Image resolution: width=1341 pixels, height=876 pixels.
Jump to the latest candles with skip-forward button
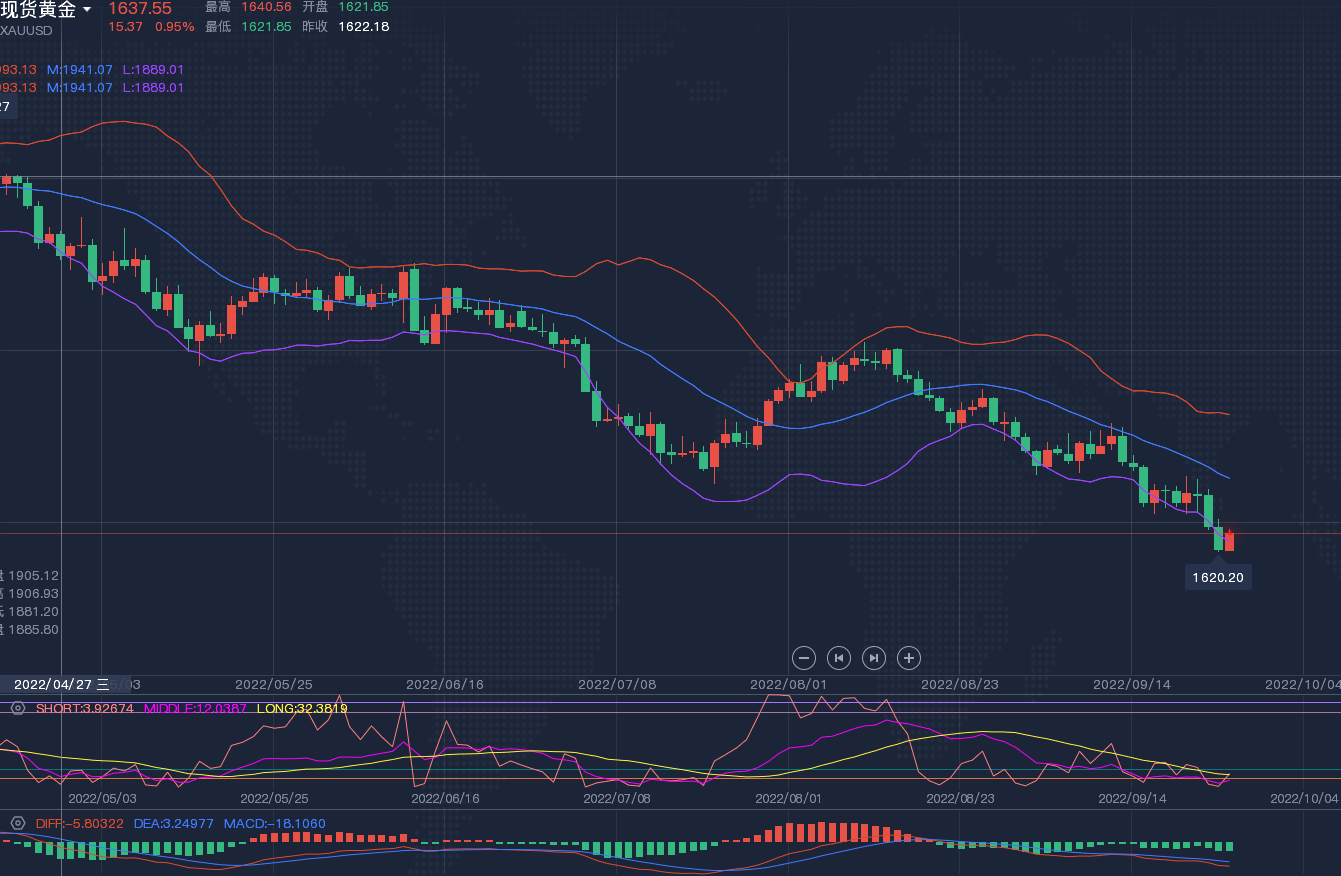873,658
